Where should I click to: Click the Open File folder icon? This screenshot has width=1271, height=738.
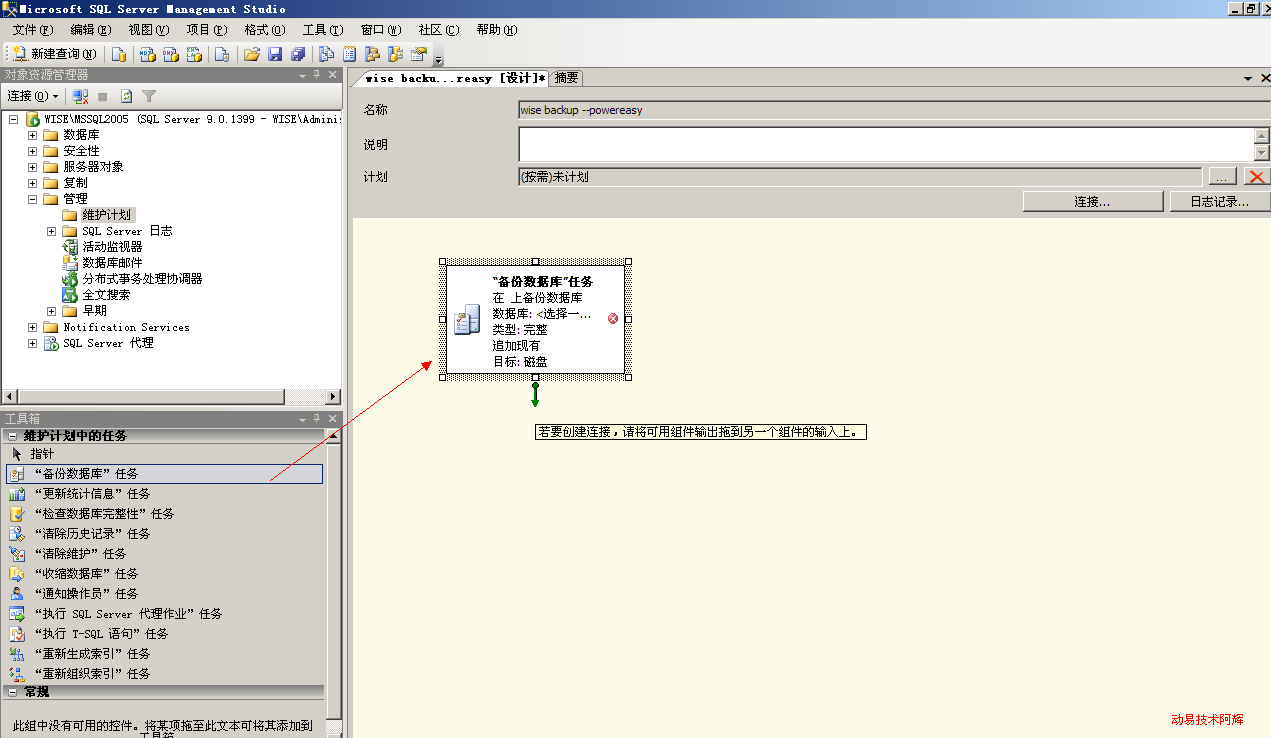click(x=252, y=54)
